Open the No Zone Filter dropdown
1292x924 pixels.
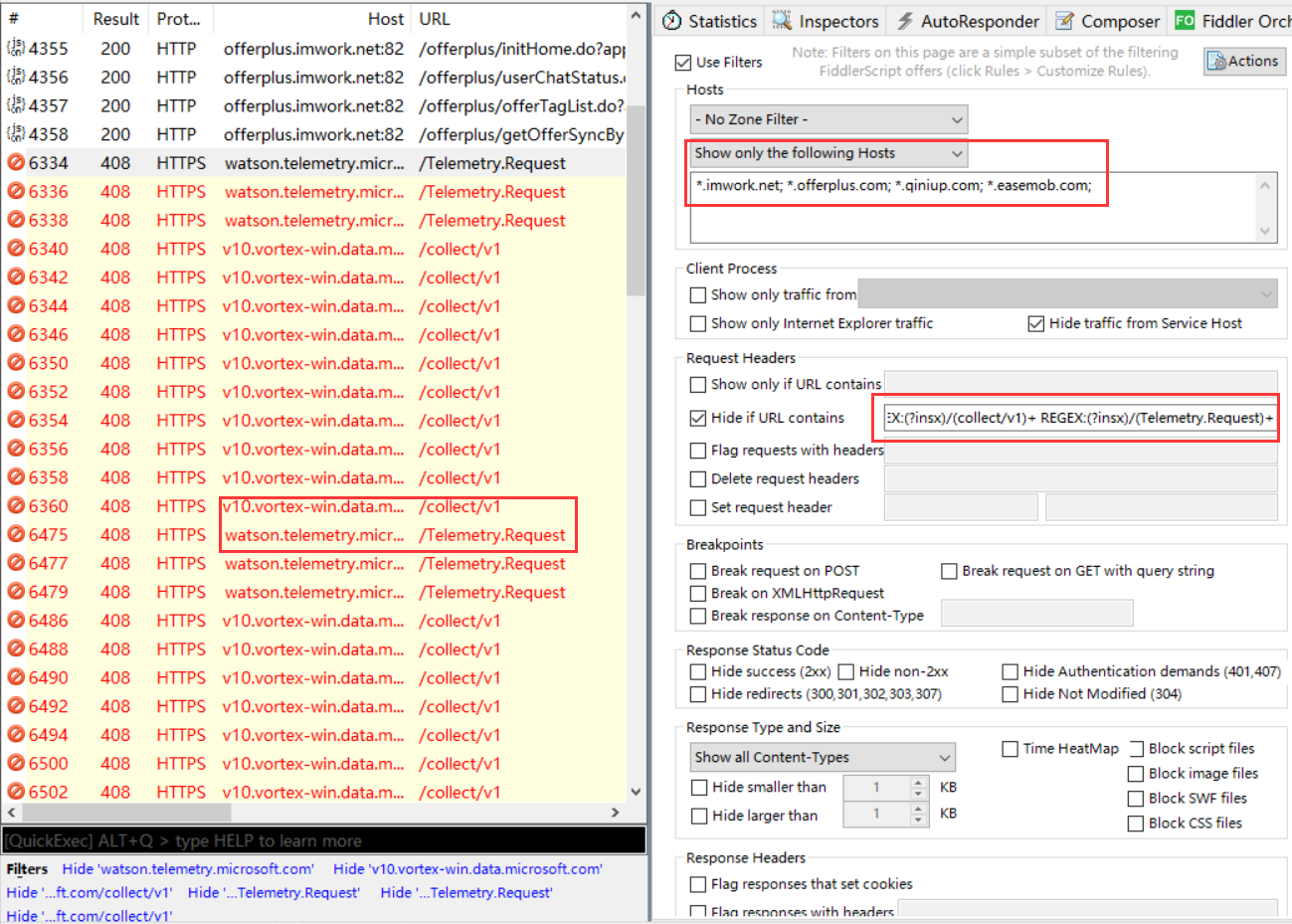(829, 119)
